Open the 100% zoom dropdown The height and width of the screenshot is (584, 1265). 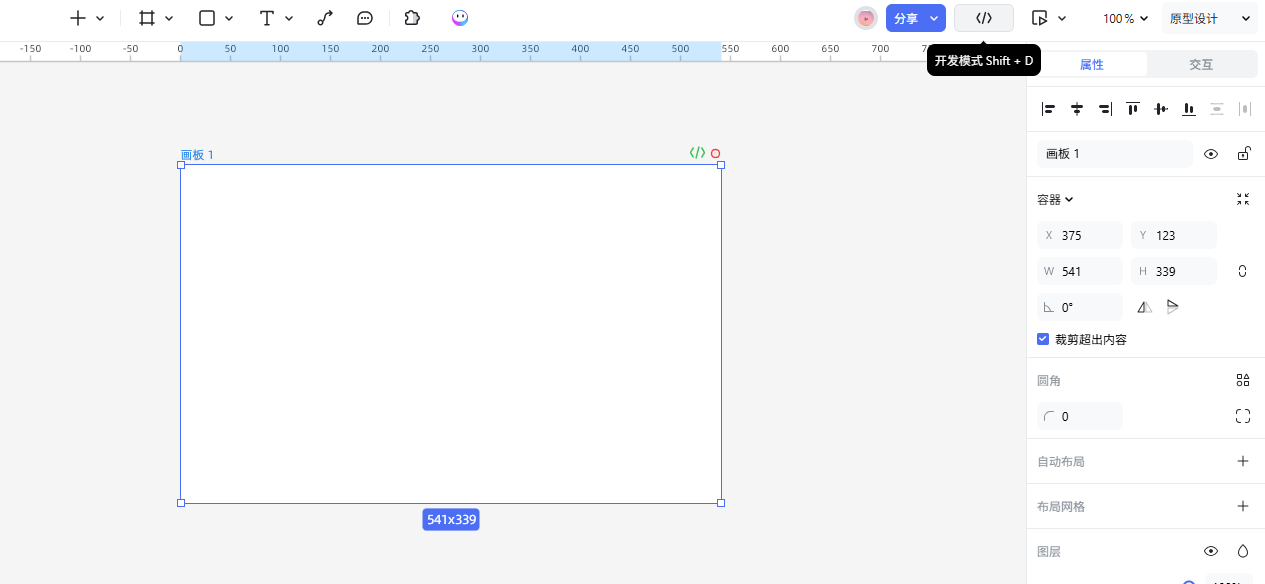(x=1125, y=18)
